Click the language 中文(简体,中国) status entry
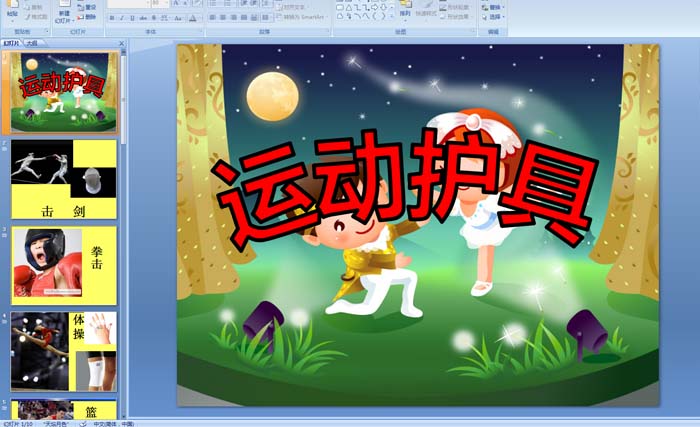Viewport: 700px width, 427px height. click(114, 424)
